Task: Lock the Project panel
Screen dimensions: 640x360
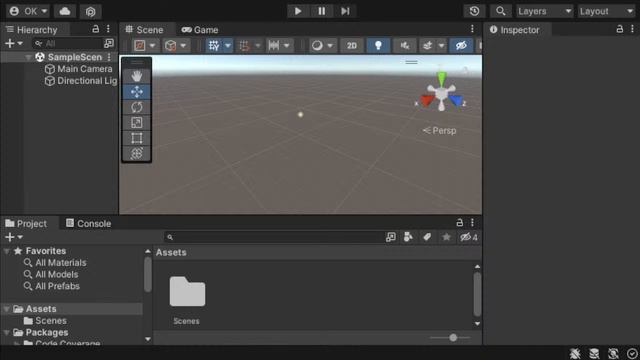Action: 459,223
